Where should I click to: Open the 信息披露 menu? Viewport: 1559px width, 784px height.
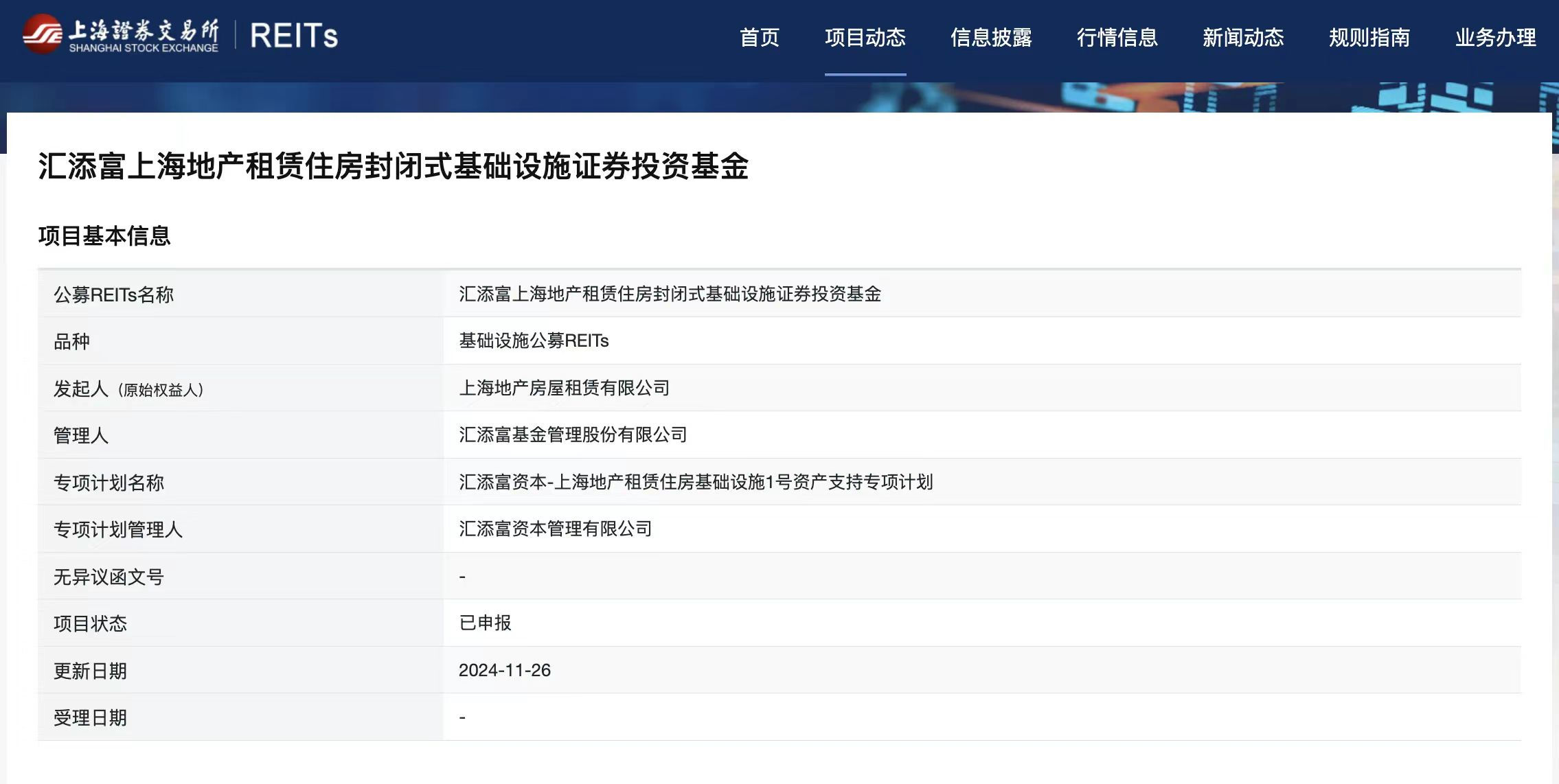click(991, 37)
